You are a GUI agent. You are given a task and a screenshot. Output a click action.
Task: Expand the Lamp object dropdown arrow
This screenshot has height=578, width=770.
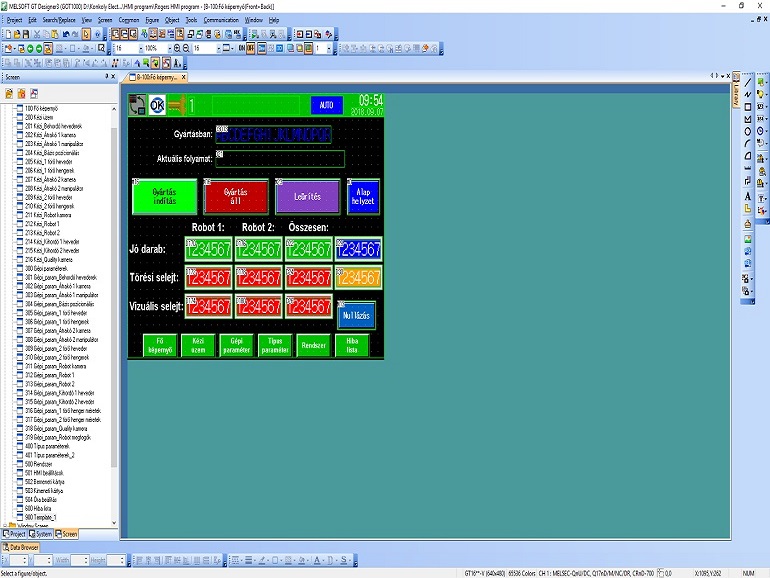(766, 94)
